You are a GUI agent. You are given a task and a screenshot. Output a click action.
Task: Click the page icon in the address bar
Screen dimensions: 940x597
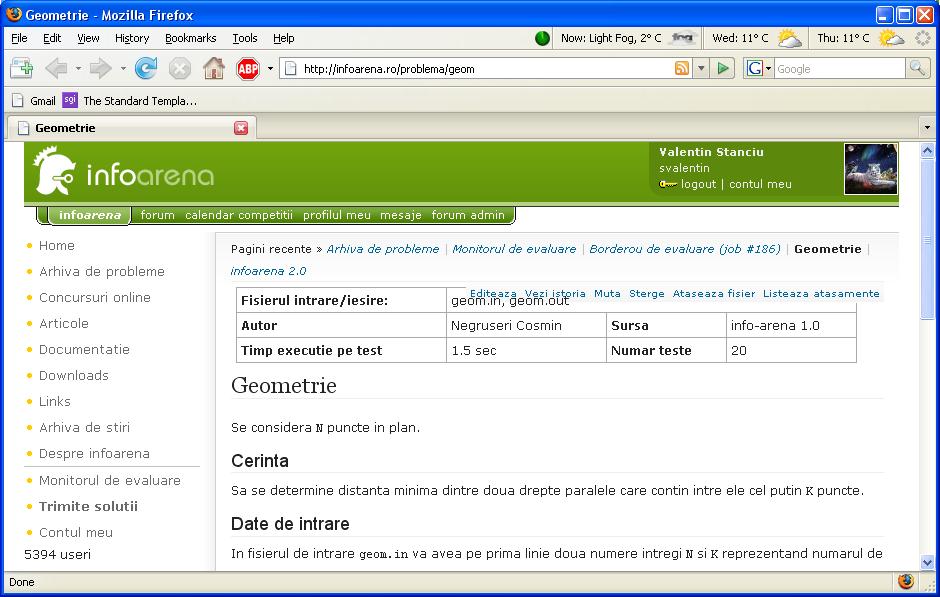[291, 68]
